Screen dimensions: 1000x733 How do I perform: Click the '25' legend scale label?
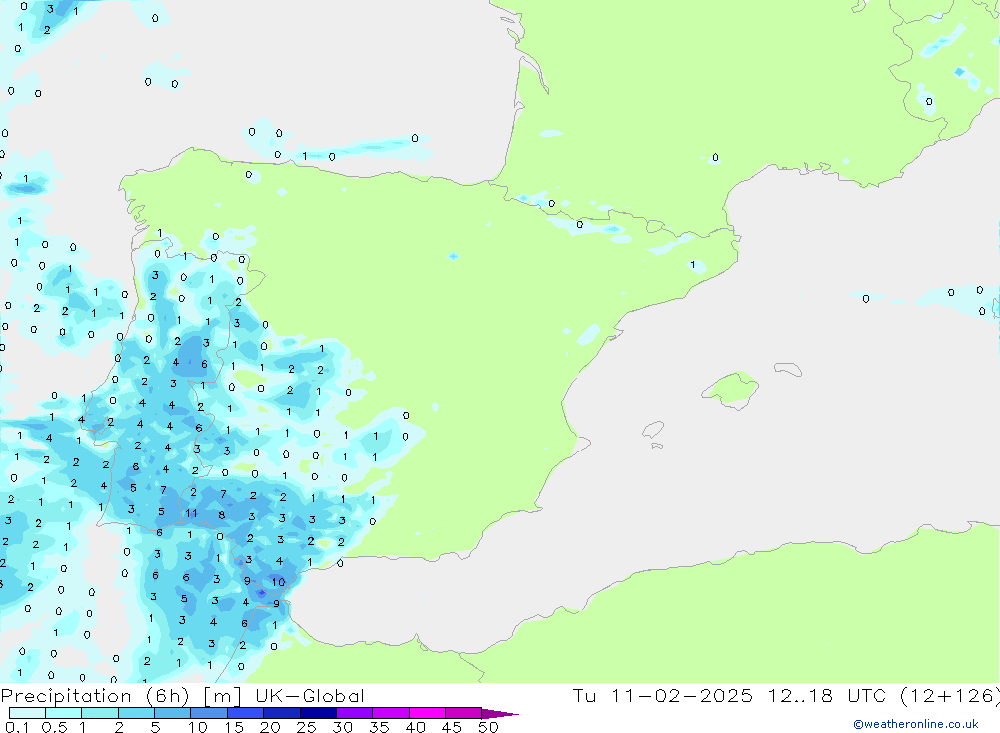click(x=307, y=727)
